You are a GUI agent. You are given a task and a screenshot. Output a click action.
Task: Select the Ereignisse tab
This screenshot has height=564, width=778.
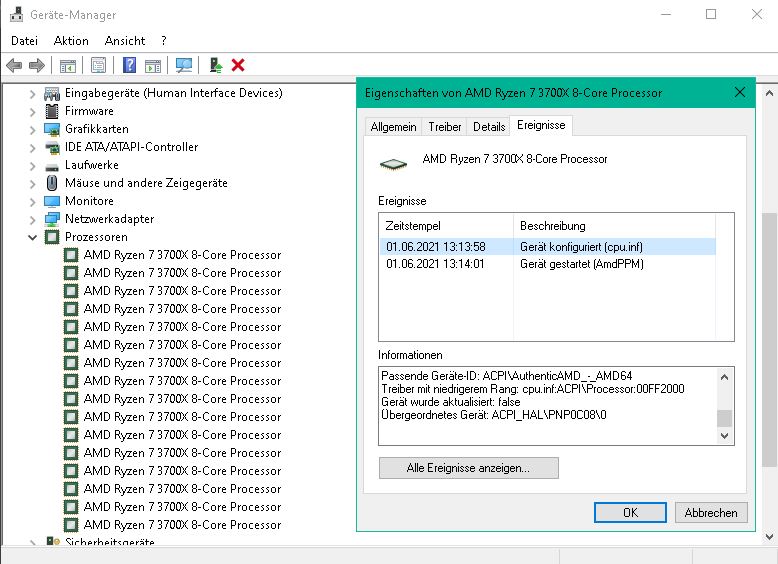pos(541,125)
